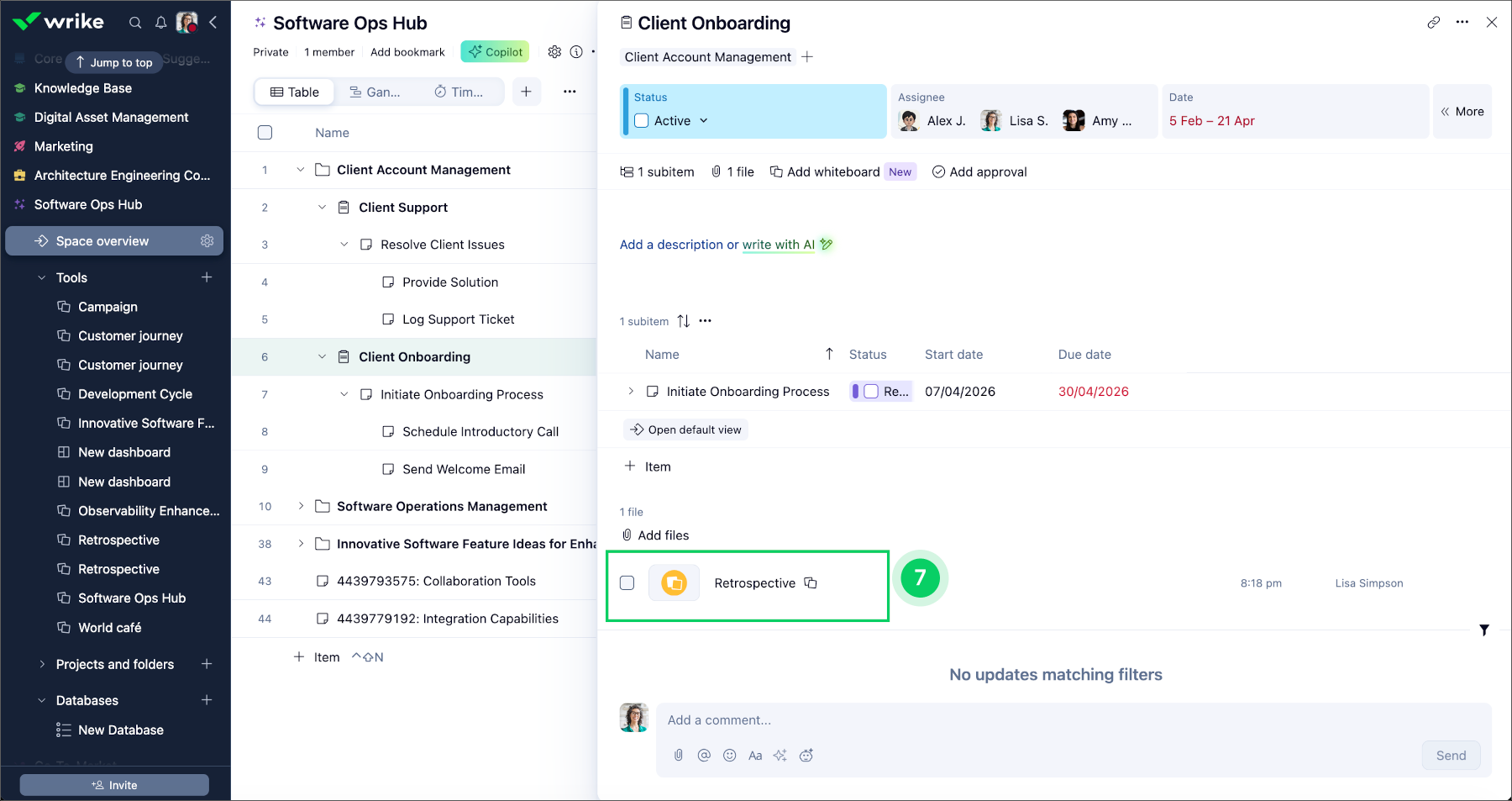Screen dimensions: 1512x801
Task: Select all rows checkbox in table header
Action: 265,133
